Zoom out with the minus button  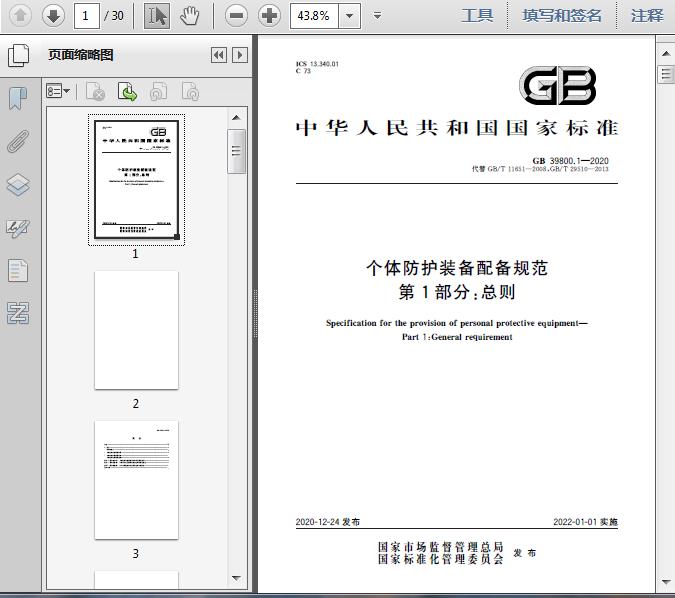point(236,16)
